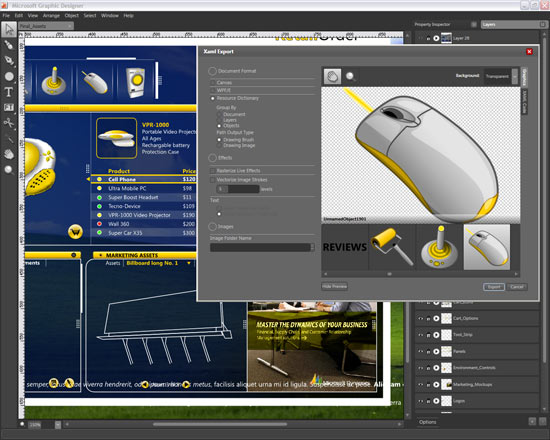The width and height of the screenshot is (550, 440).
Task: Open zoom level dropdown at bottom left
Action: [x=58, y=425]
